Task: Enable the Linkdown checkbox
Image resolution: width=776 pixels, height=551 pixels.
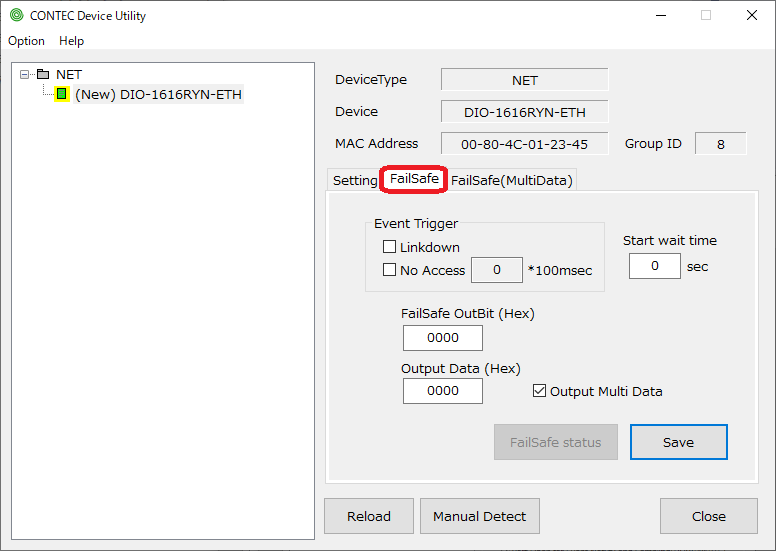Action: [390, 247]
